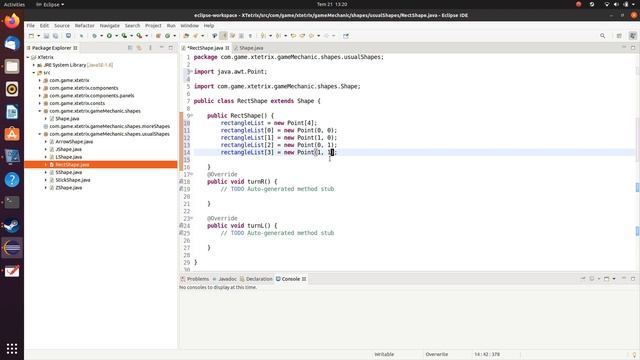Click the New file toolbar icon
This screenshot has height=360, width=640.
click(x=31, y=36)
